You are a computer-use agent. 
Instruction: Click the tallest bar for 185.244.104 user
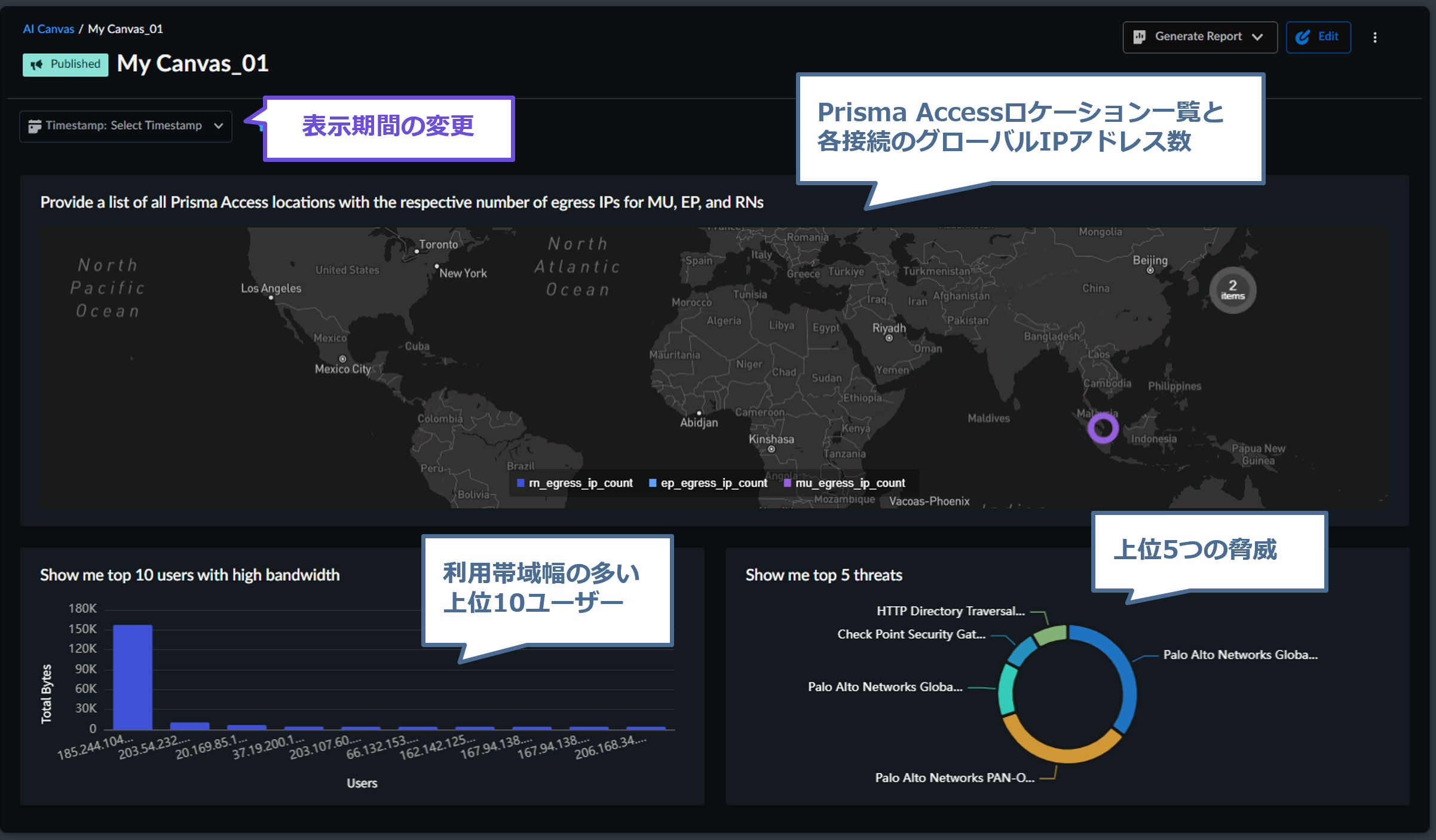click(x=133, y=676)
